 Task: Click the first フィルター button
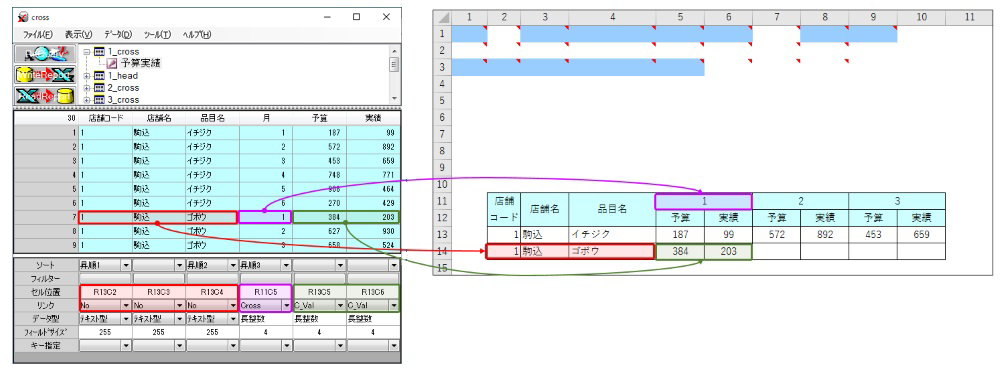pos(105,278)
